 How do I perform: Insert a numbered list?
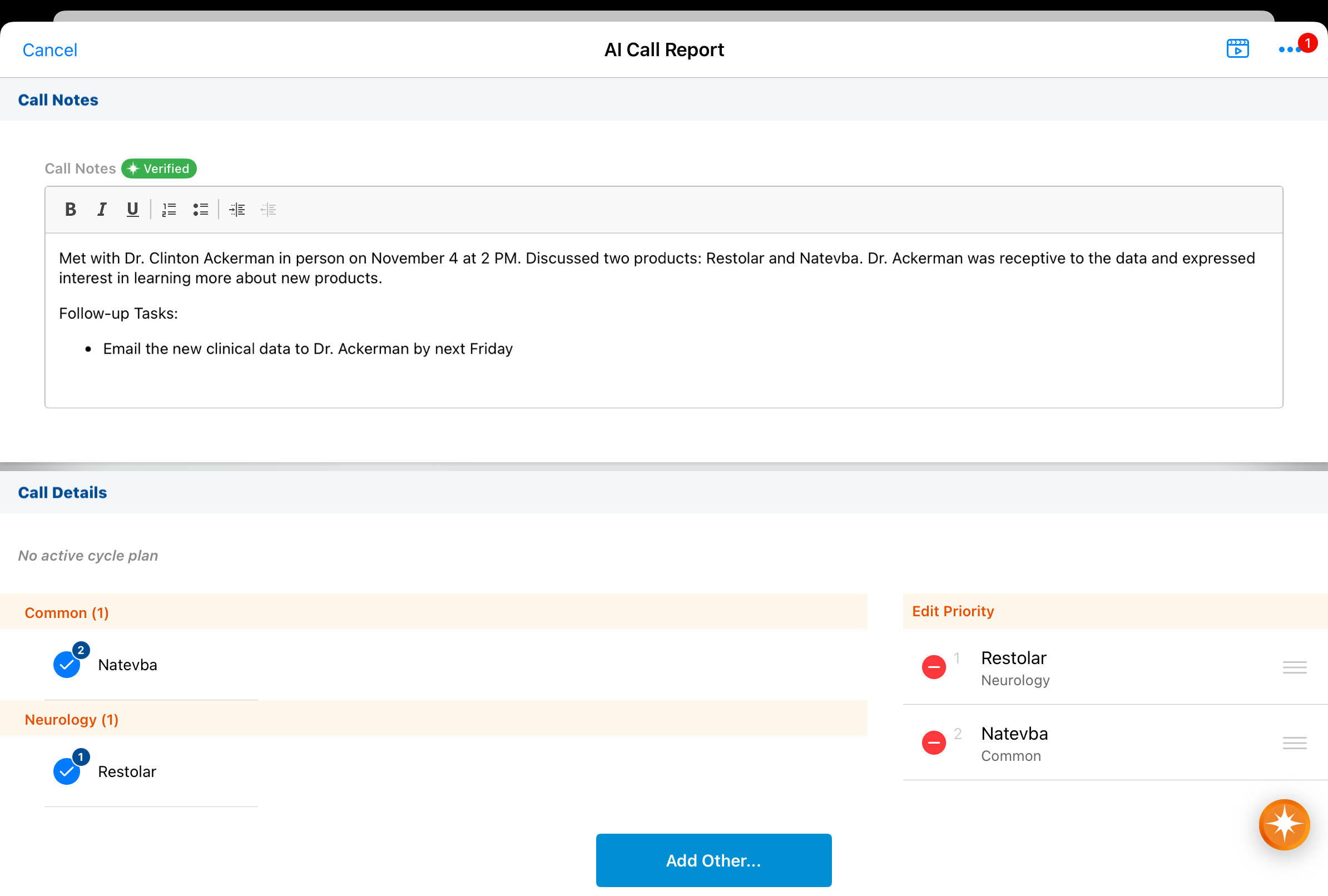click(169, 210)
